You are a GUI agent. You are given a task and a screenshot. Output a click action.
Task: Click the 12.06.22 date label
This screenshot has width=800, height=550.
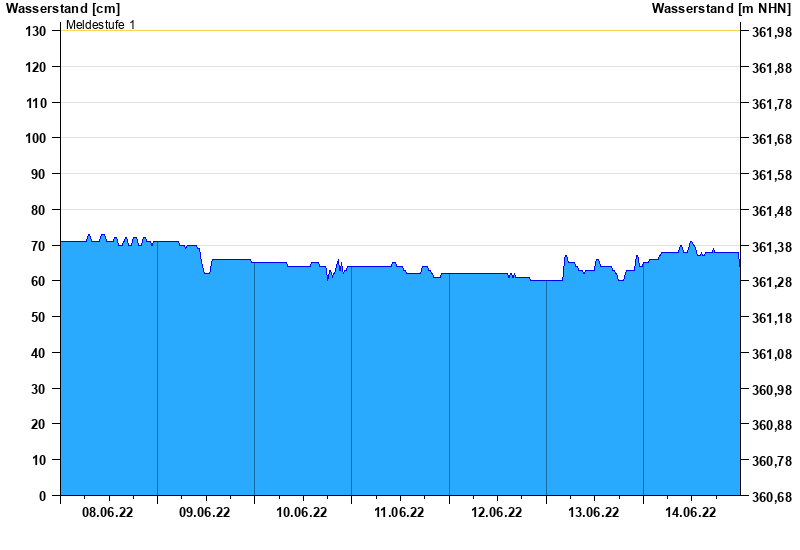pyautogui.click(x=496, y=513)
